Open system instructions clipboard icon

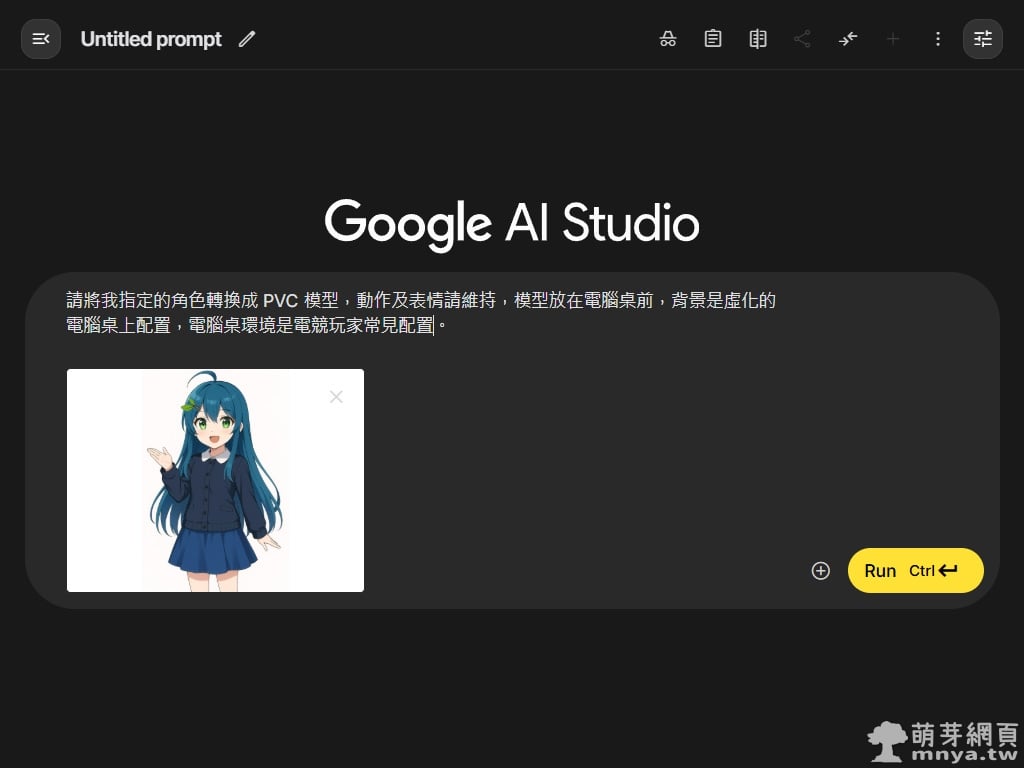tap(713, 39)
